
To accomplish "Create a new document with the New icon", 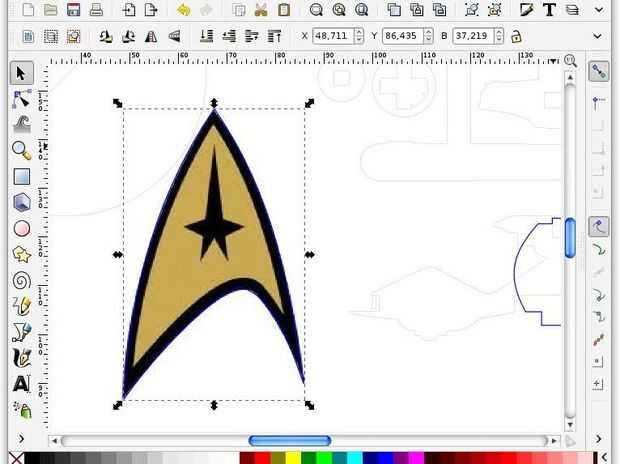I will 28,9.
